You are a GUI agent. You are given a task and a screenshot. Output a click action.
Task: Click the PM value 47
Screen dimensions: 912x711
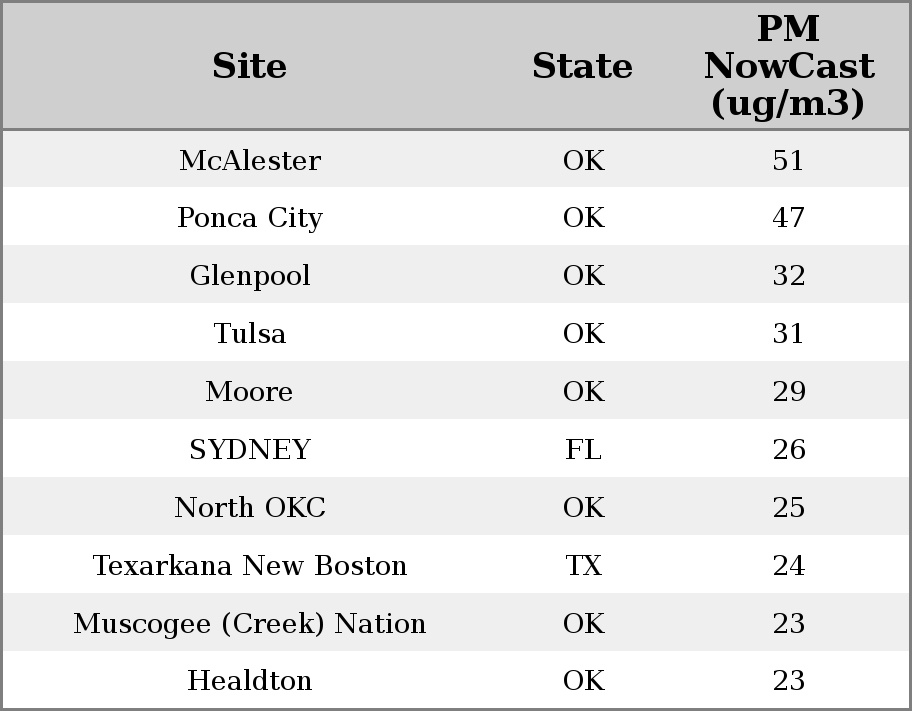788,218
